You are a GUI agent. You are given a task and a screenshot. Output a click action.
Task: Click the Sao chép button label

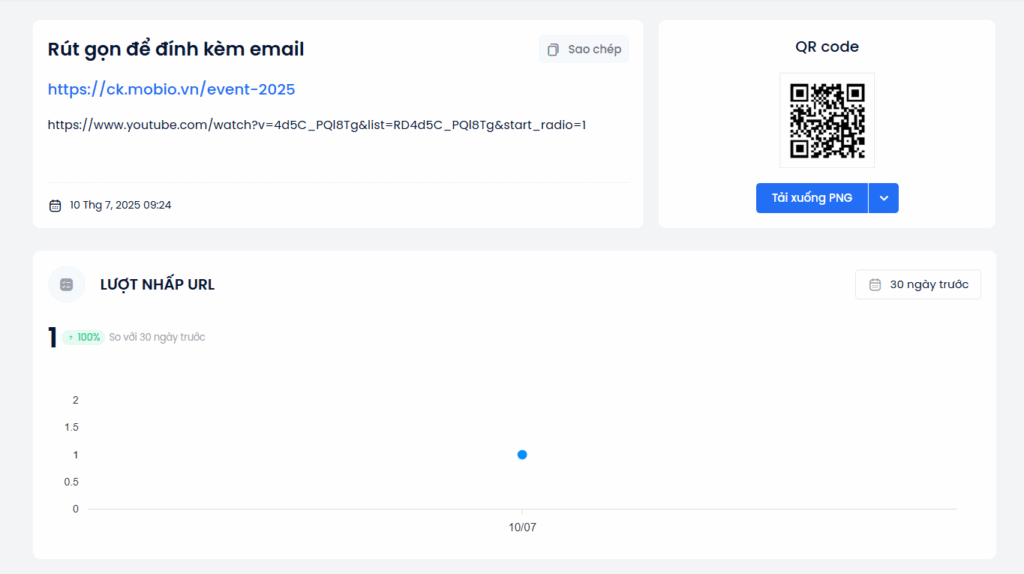pos(594,50)
